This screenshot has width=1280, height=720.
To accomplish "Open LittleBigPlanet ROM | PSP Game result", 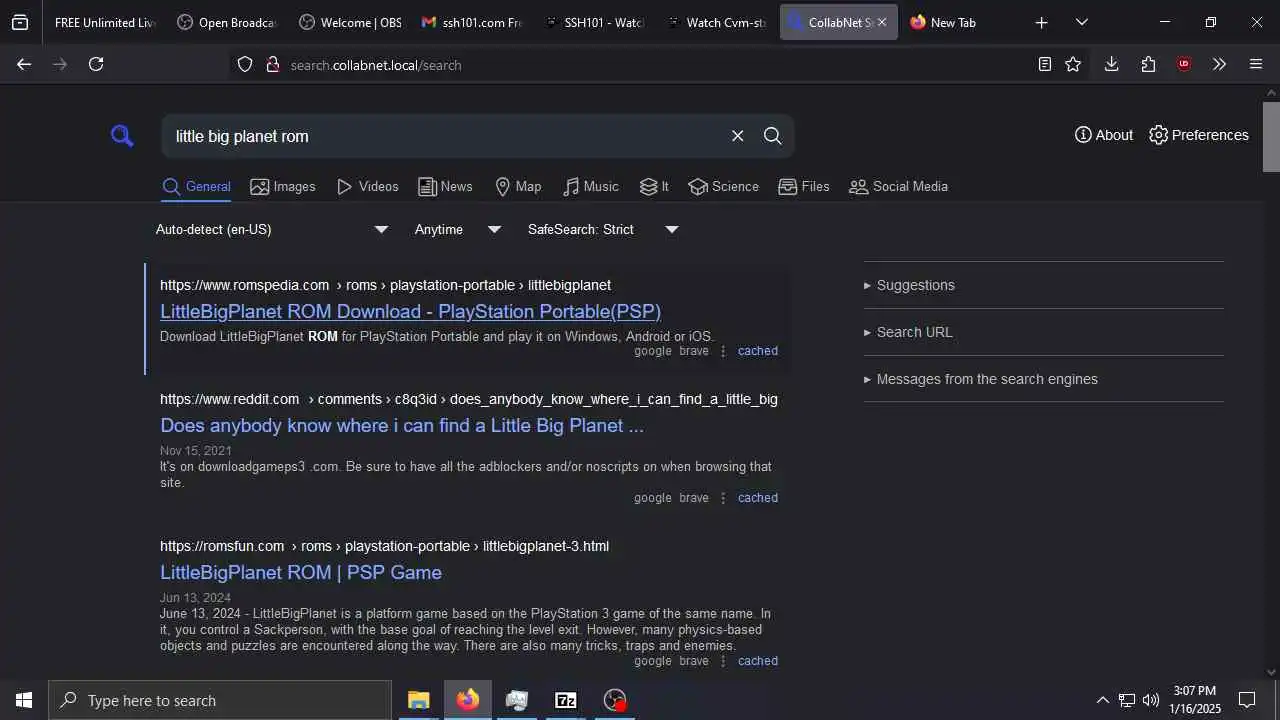I will [301, 572].
